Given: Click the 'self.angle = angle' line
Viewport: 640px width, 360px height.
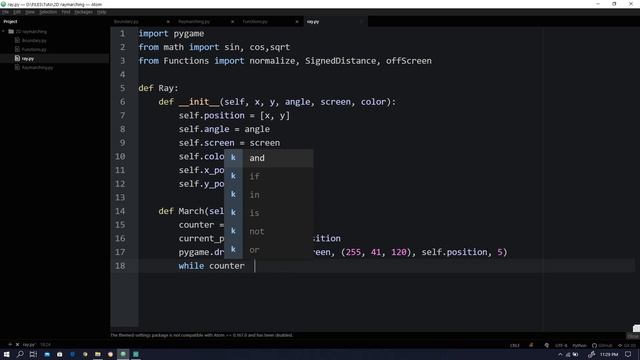Looking at the screenshot, I should [x=224, y=129].
